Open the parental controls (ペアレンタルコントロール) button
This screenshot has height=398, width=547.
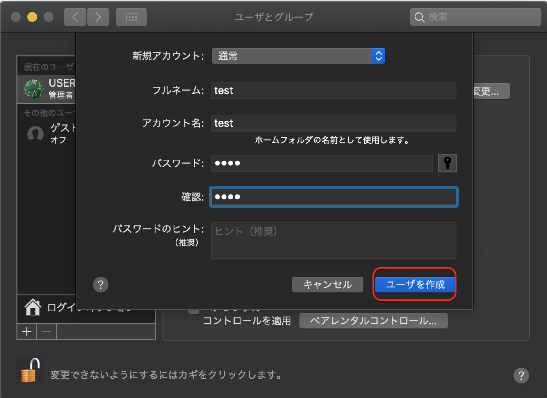point(373,321)
